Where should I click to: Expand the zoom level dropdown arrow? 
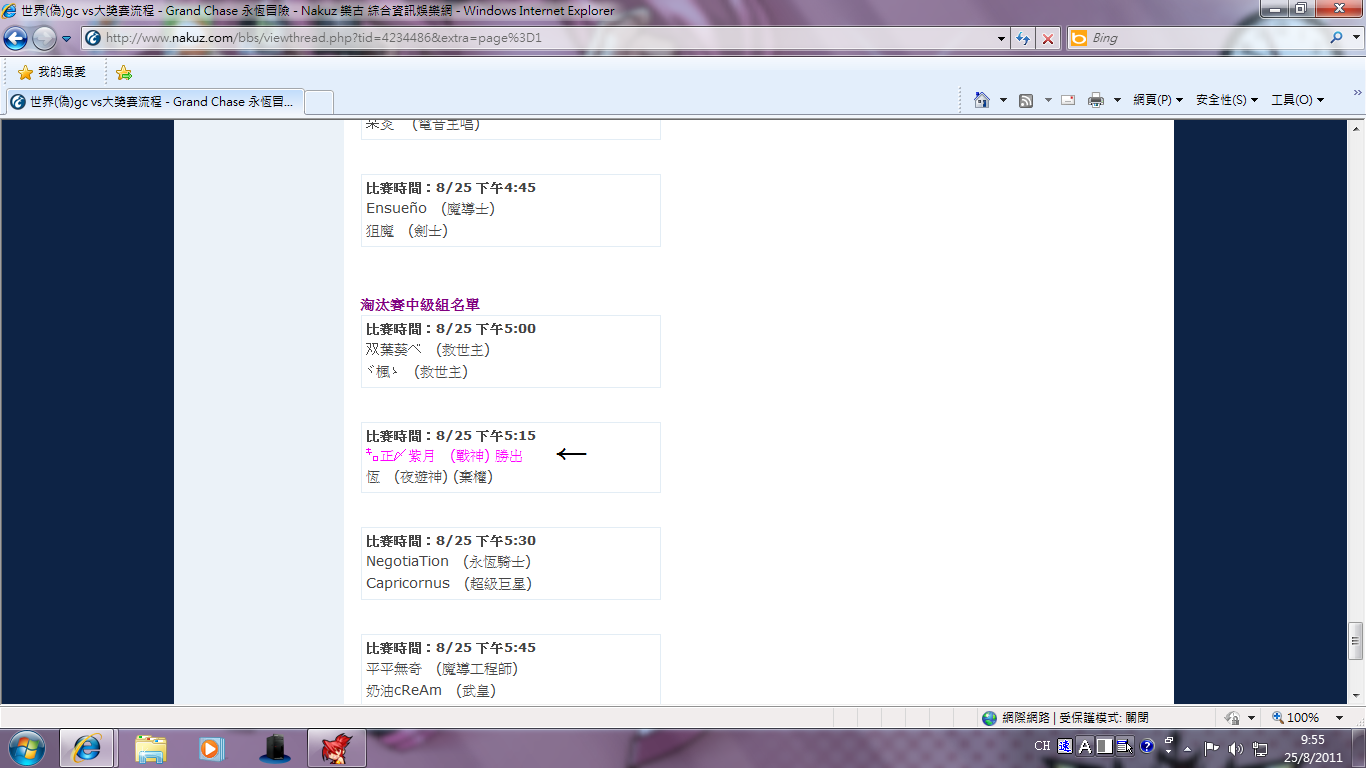(x=1339, y=718)
